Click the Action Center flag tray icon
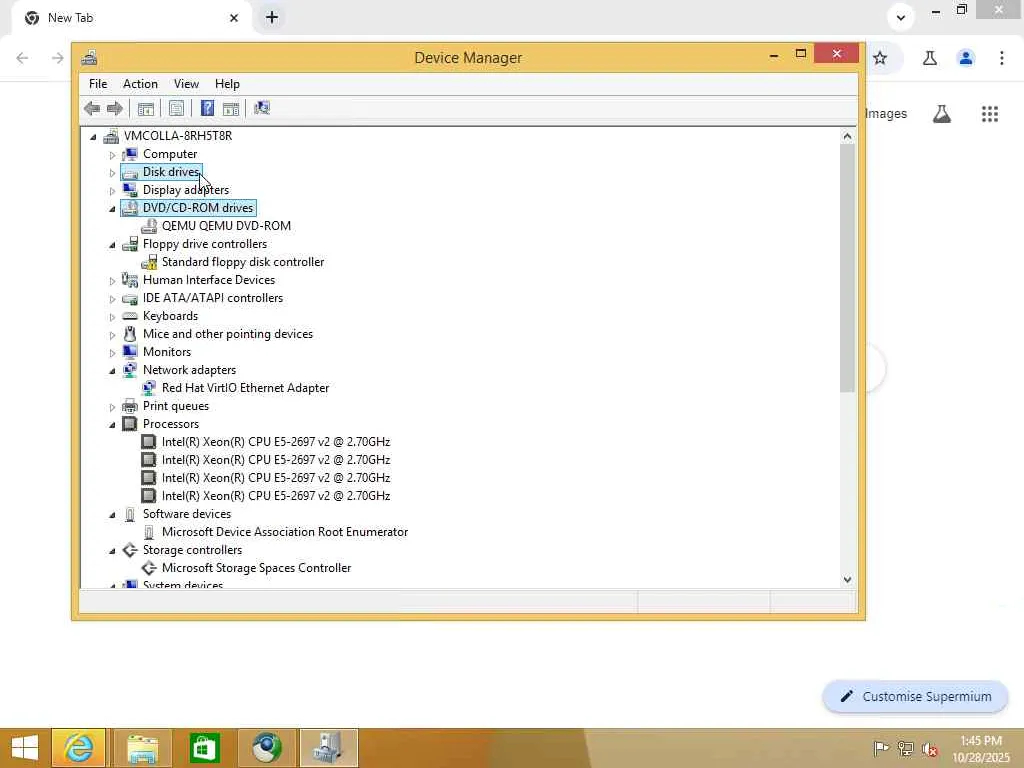 click(881, 749)
